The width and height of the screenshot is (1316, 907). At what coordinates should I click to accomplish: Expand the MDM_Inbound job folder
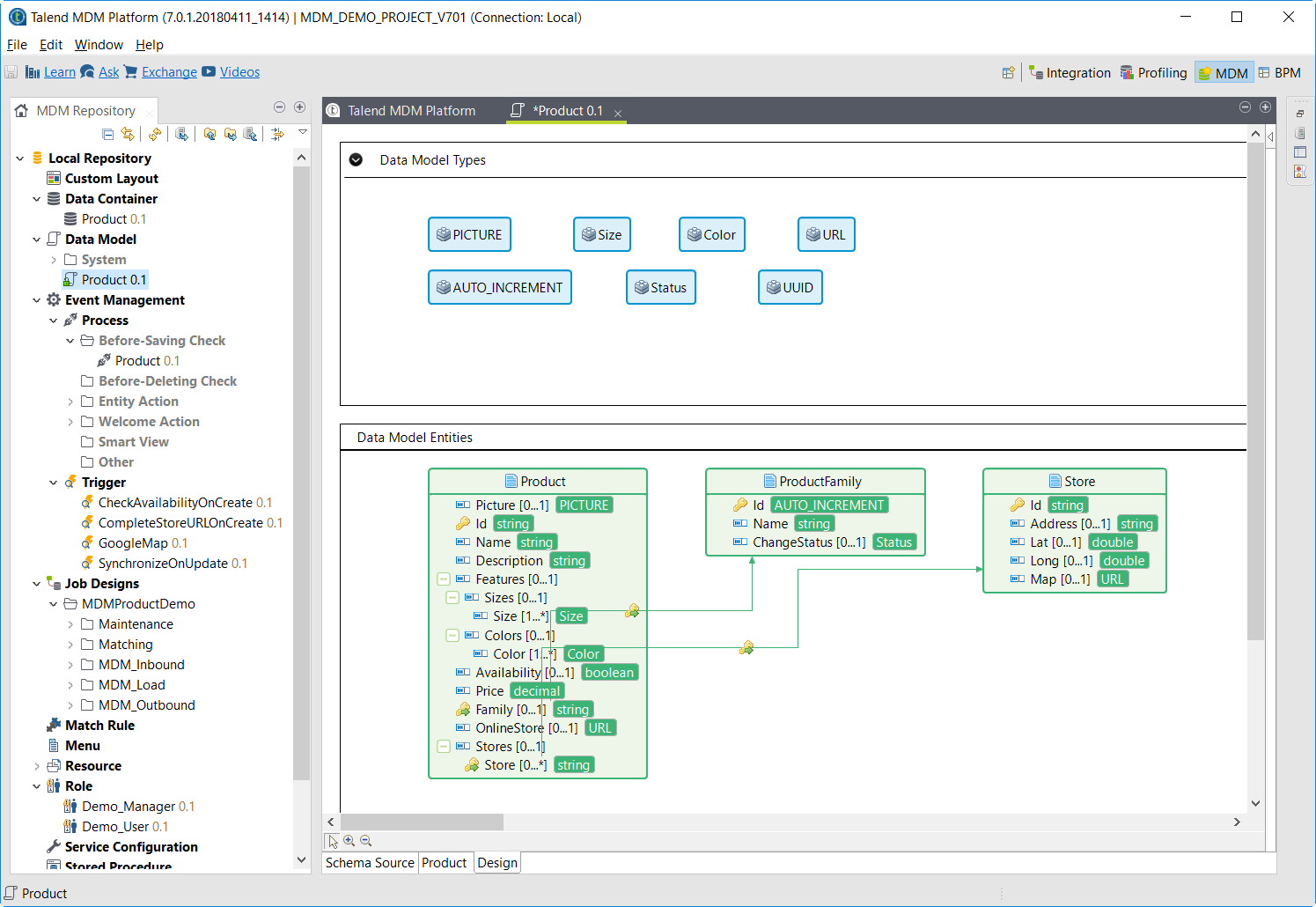[70, 665]
